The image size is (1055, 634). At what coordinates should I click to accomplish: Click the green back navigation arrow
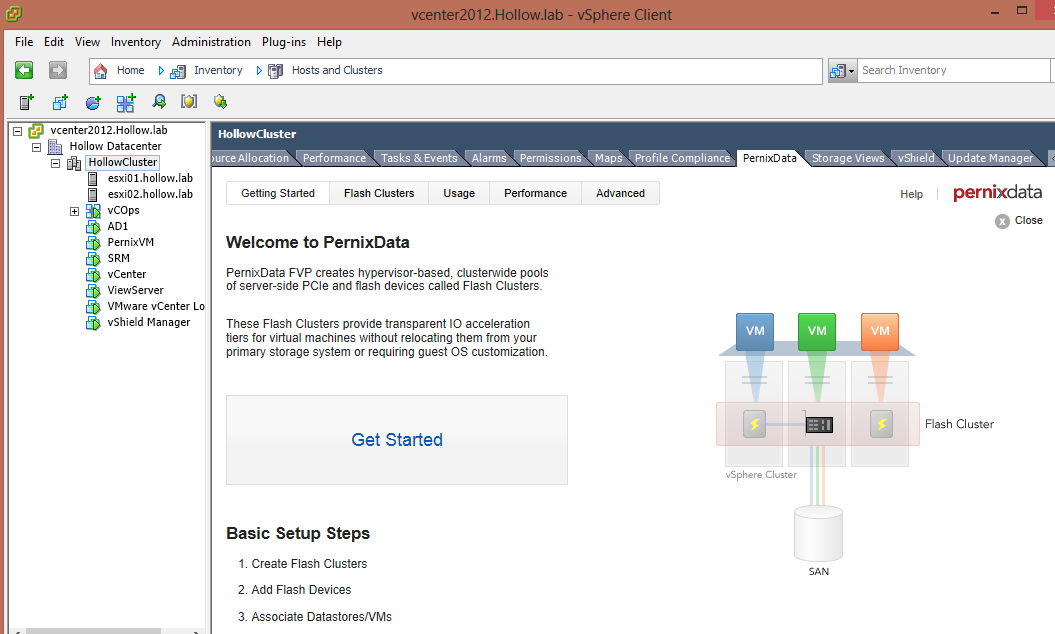(24, 70)
